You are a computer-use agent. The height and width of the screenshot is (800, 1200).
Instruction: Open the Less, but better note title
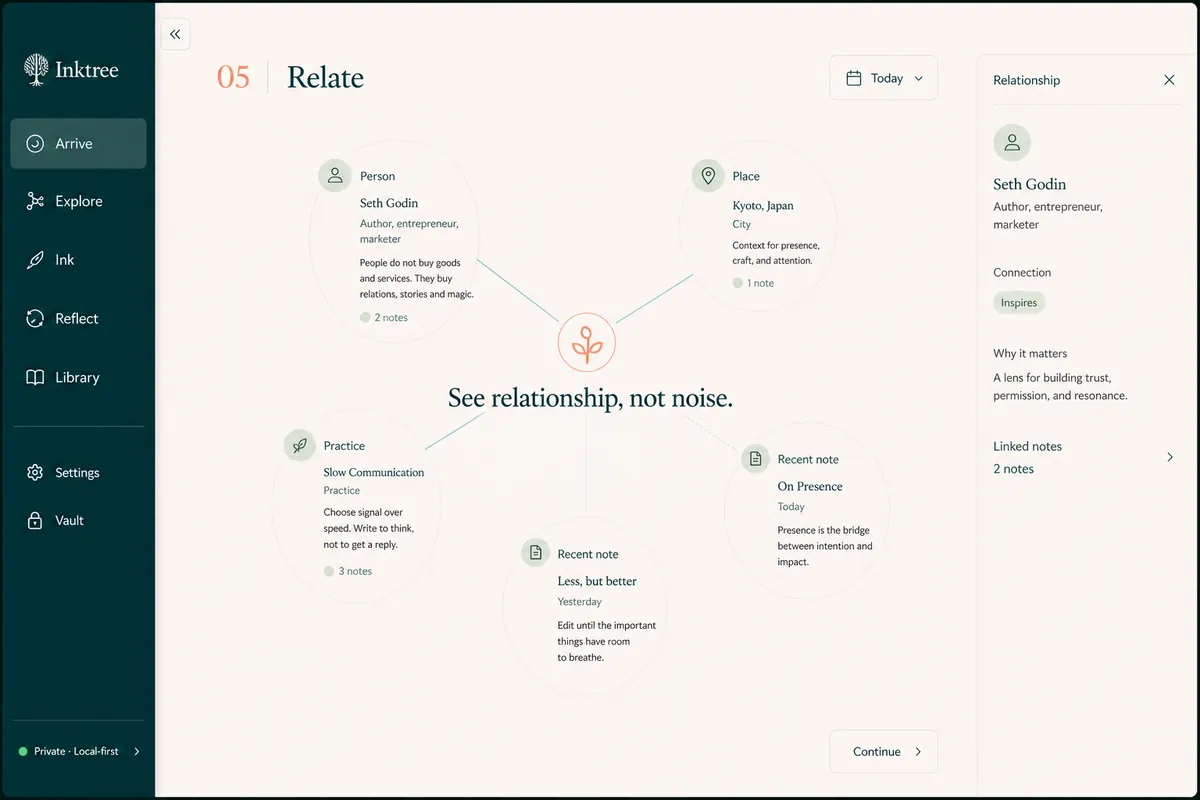[x=597, y=581]
